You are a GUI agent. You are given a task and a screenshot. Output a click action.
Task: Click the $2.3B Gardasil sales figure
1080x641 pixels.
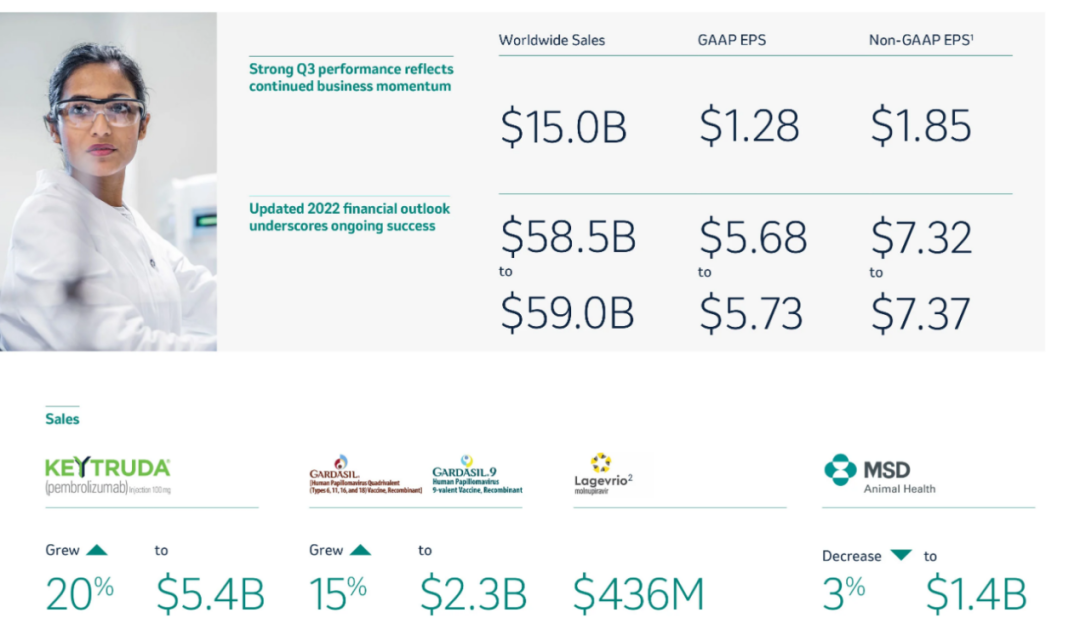pos(473,593)
